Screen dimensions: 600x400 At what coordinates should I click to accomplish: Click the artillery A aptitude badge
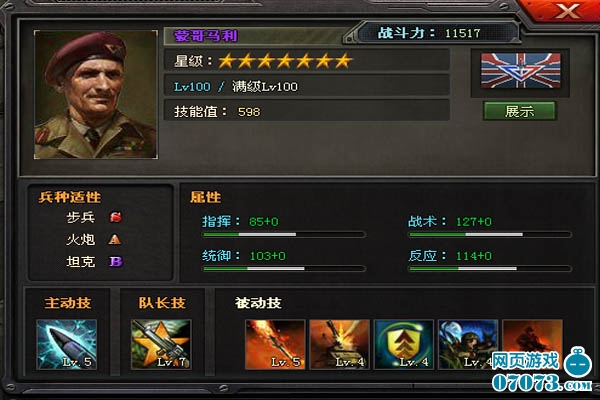115,240
